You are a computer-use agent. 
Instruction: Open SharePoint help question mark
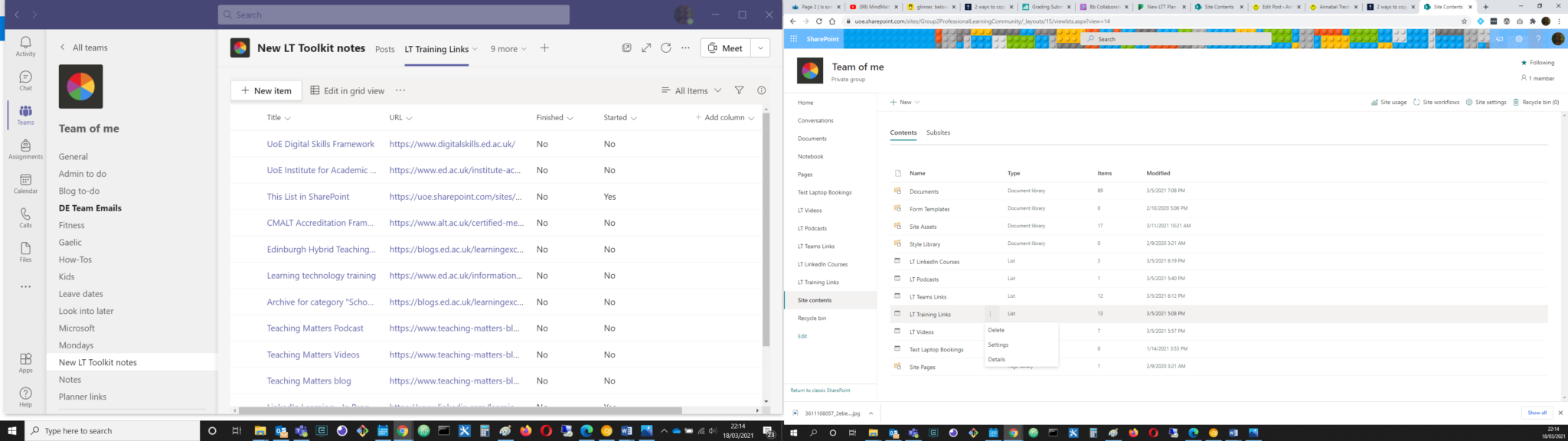coord(1538,38)
